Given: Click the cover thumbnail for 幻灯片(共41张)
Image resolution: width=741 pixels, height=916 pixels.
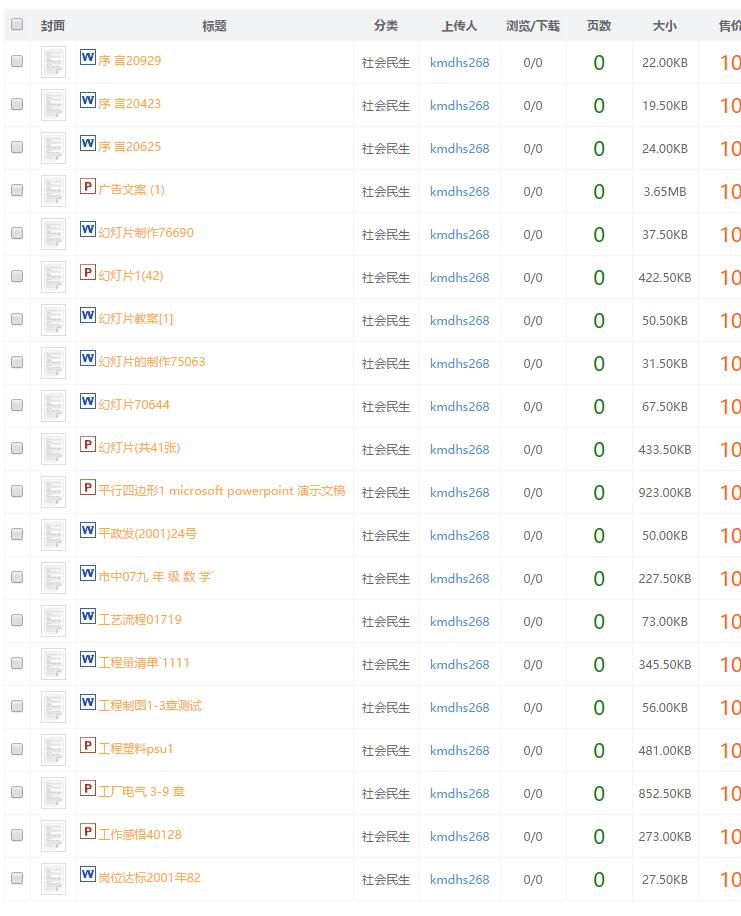Looking at the screenshot, I should tap(53, 449).
